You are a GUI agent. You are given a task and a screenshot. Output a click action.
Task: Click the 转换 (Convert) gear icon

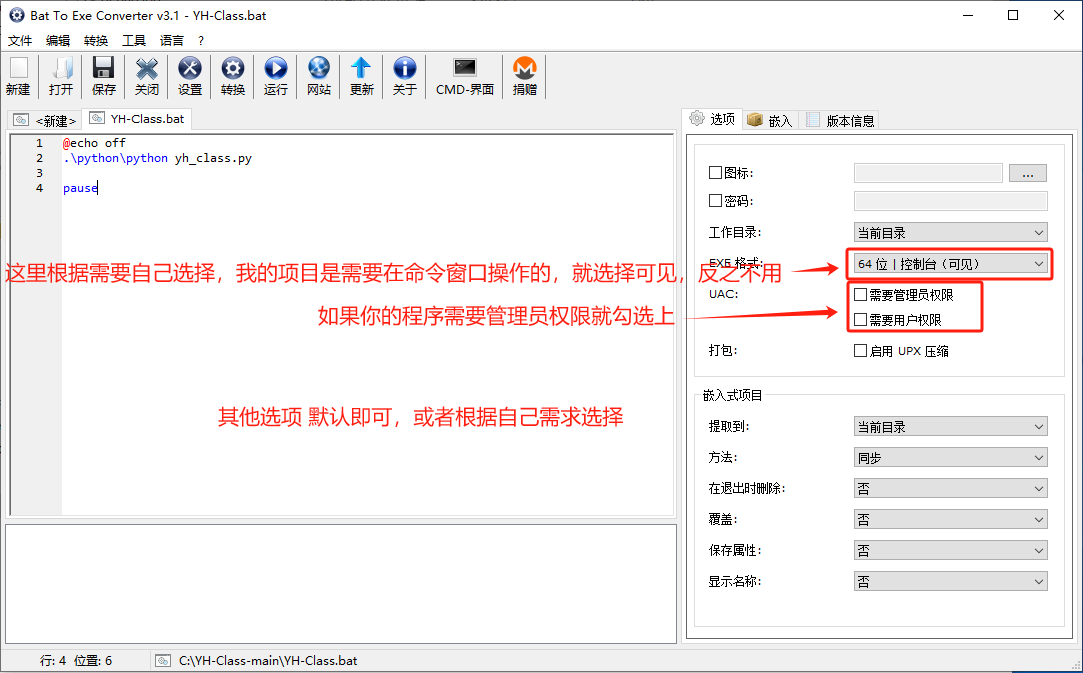click(x=233, y=76)
